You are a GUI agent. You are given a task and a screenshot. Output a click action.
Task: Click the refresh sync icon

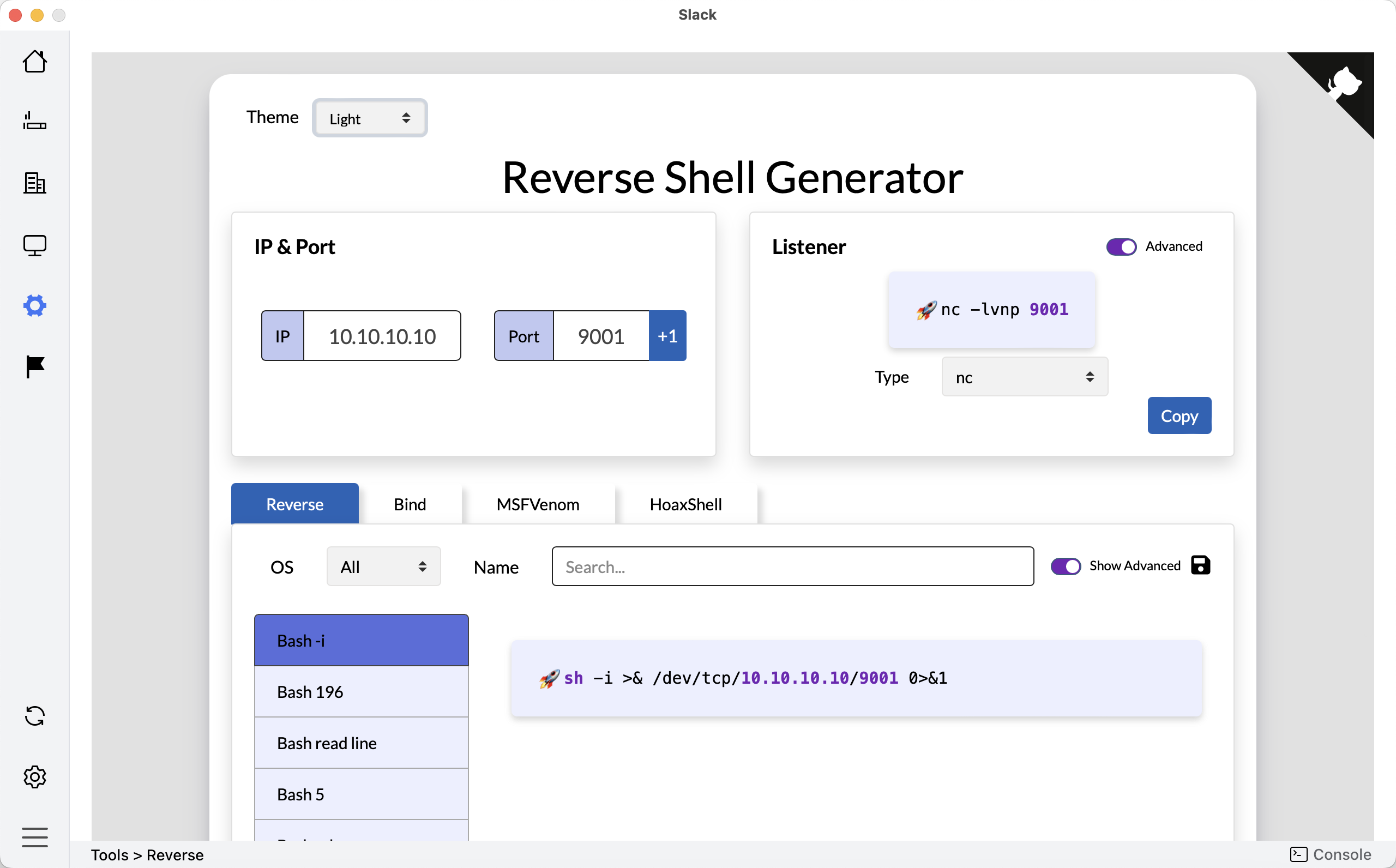pyautogui.click(x=34, y=716)
